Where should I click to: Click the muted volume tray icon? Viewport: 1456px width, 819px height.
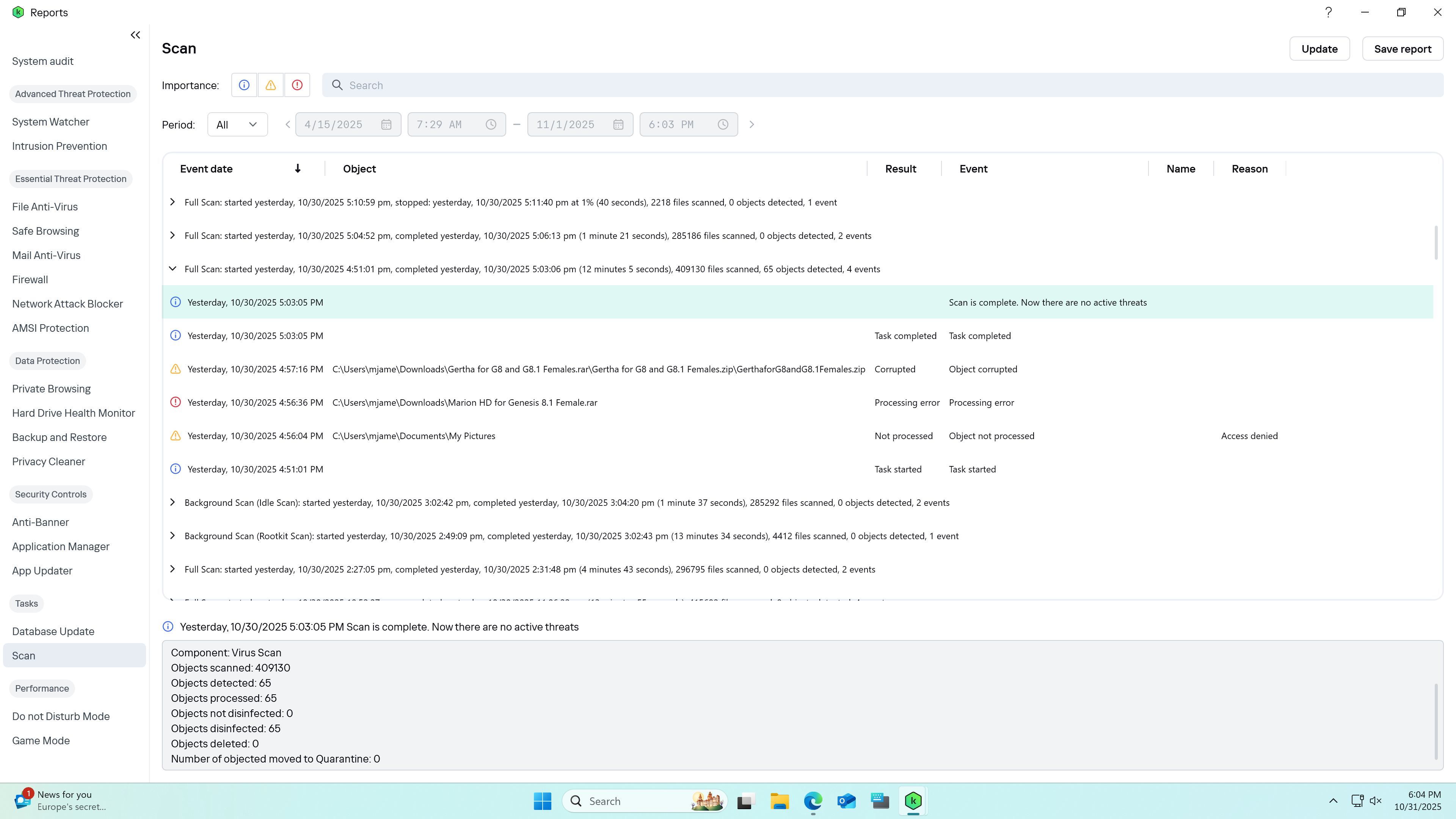point(1376,801)
